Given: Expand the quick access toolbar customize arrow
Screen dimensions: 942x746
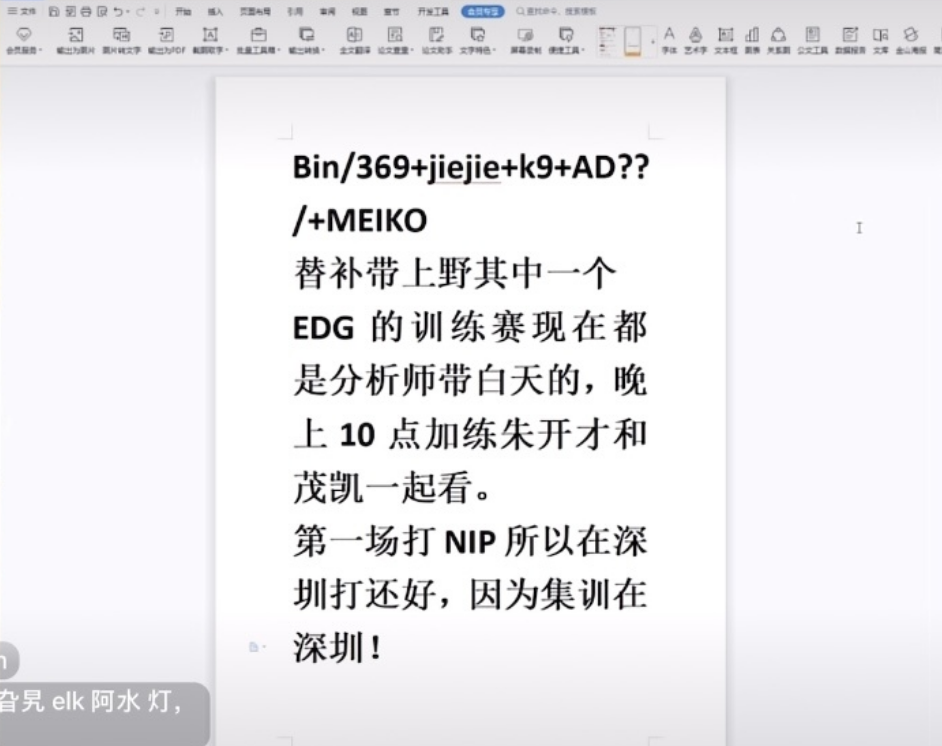Looking at the screenshot, I should pyautogui.click(x=157, y=12).
